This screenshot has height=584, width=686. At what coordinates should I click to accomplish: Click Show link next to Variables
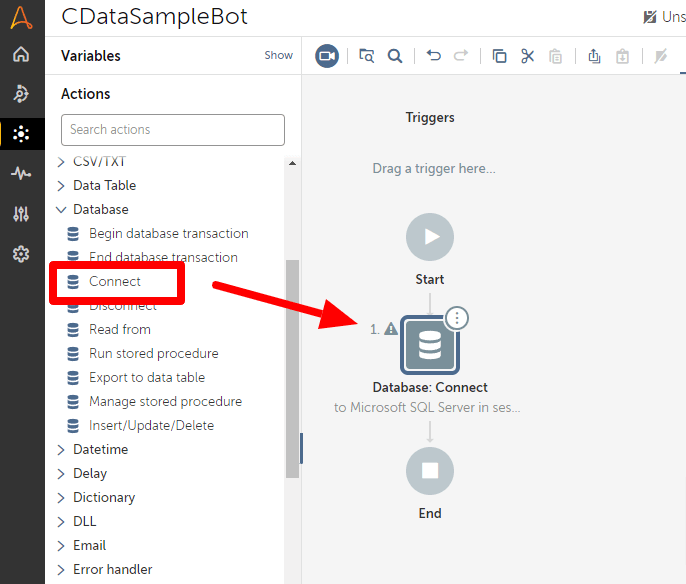(278, 56)
